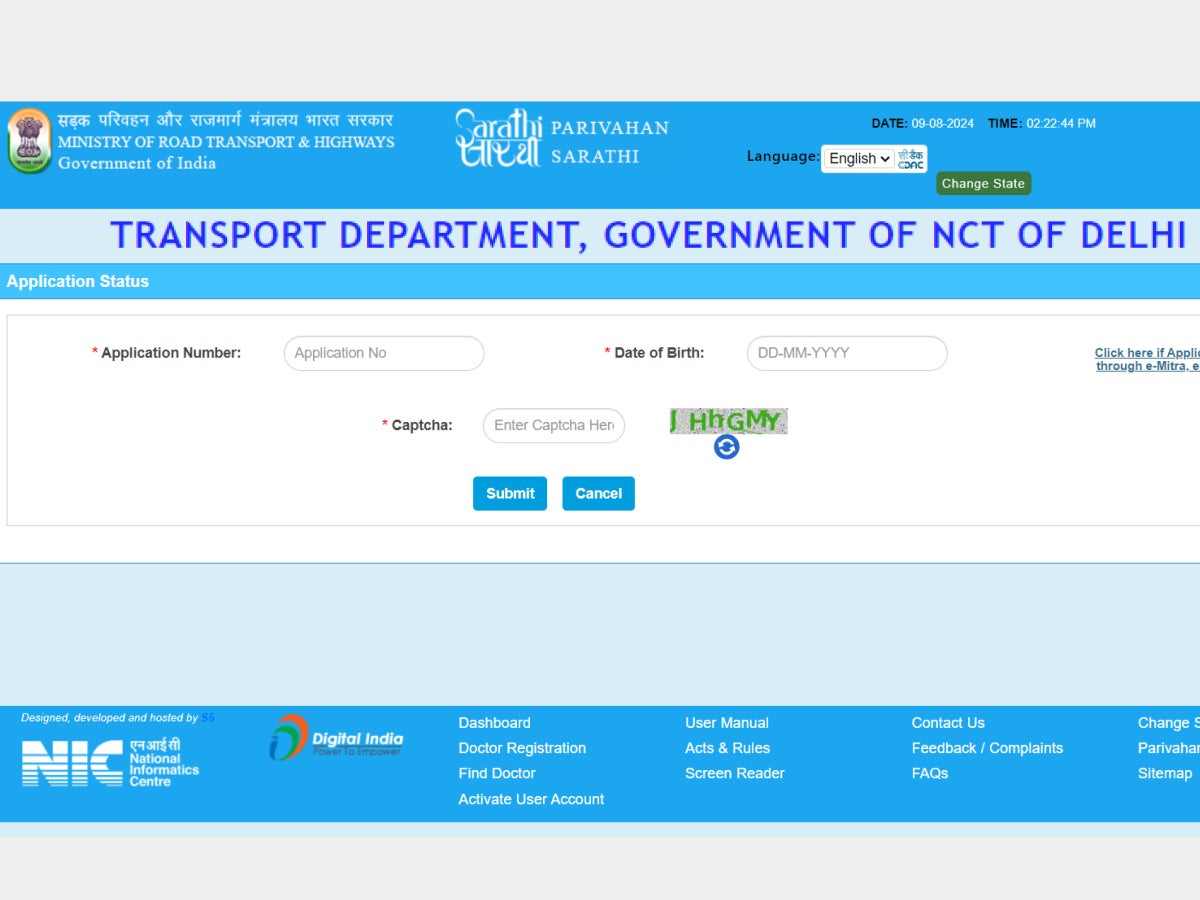Open the Dashboard menu in footer
1200x900 pixels.
pos(494,722)
